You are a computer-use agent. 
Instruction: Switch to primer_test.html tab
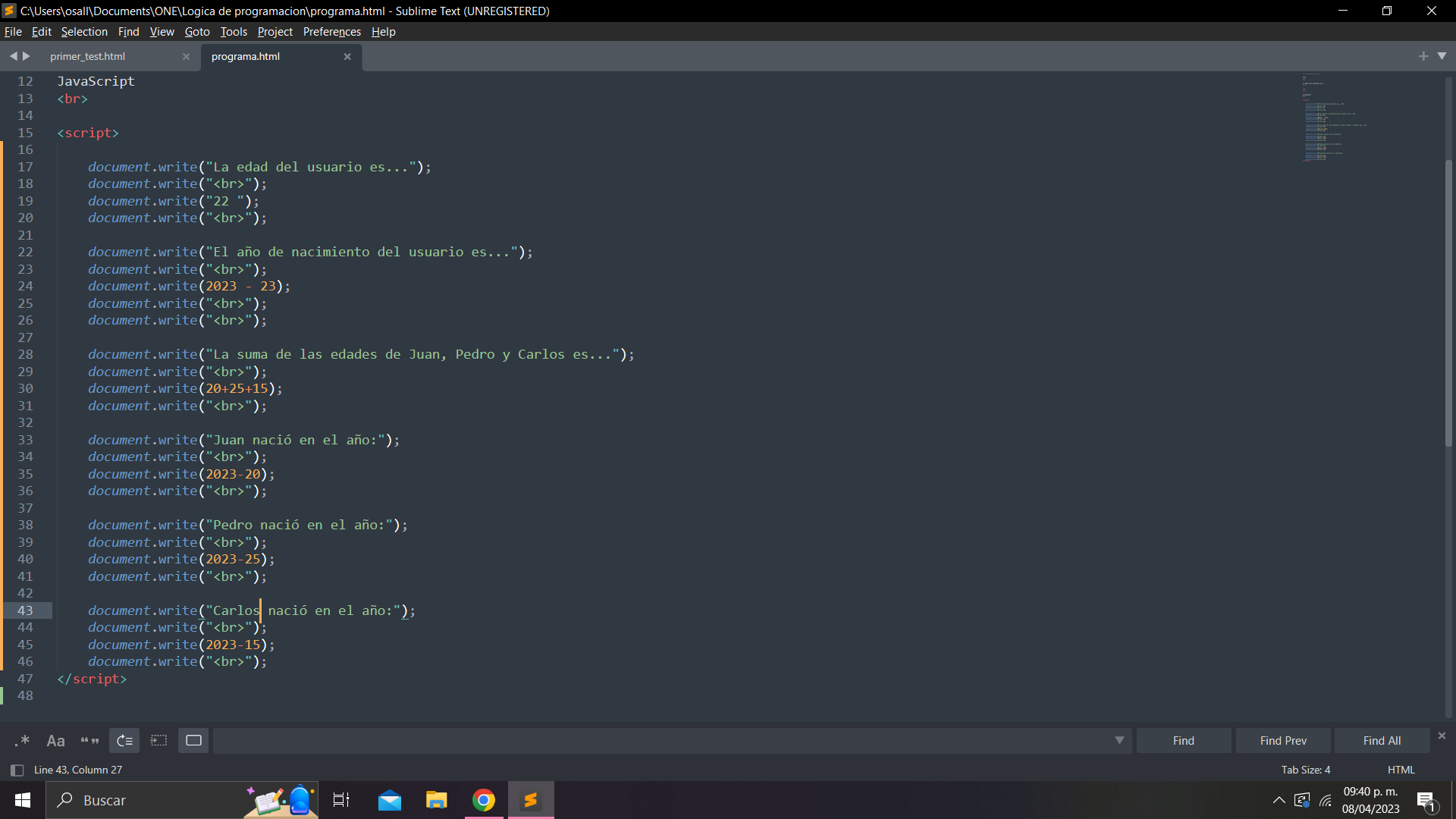click(88, 56)
